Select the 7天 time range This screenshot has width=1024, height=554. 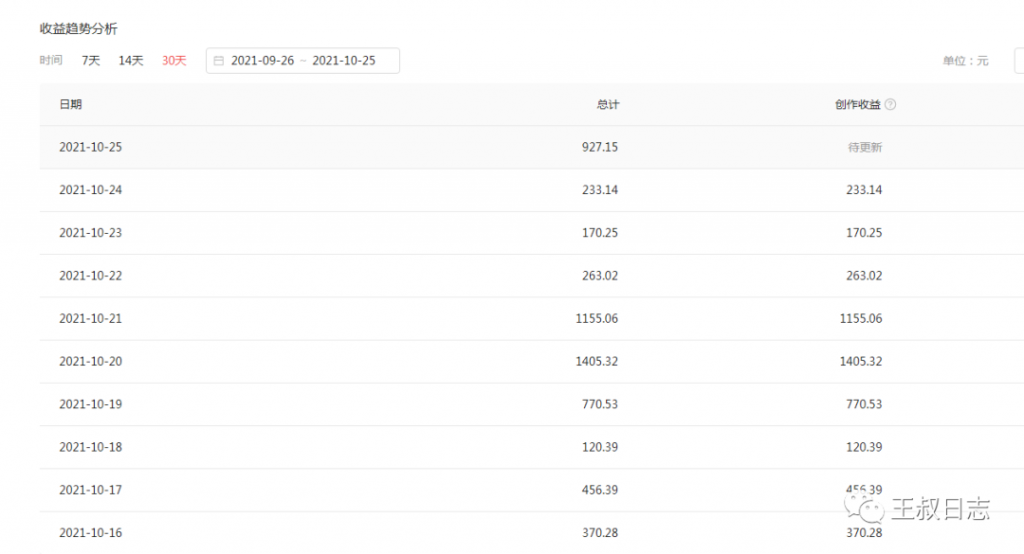coord(91,61)
